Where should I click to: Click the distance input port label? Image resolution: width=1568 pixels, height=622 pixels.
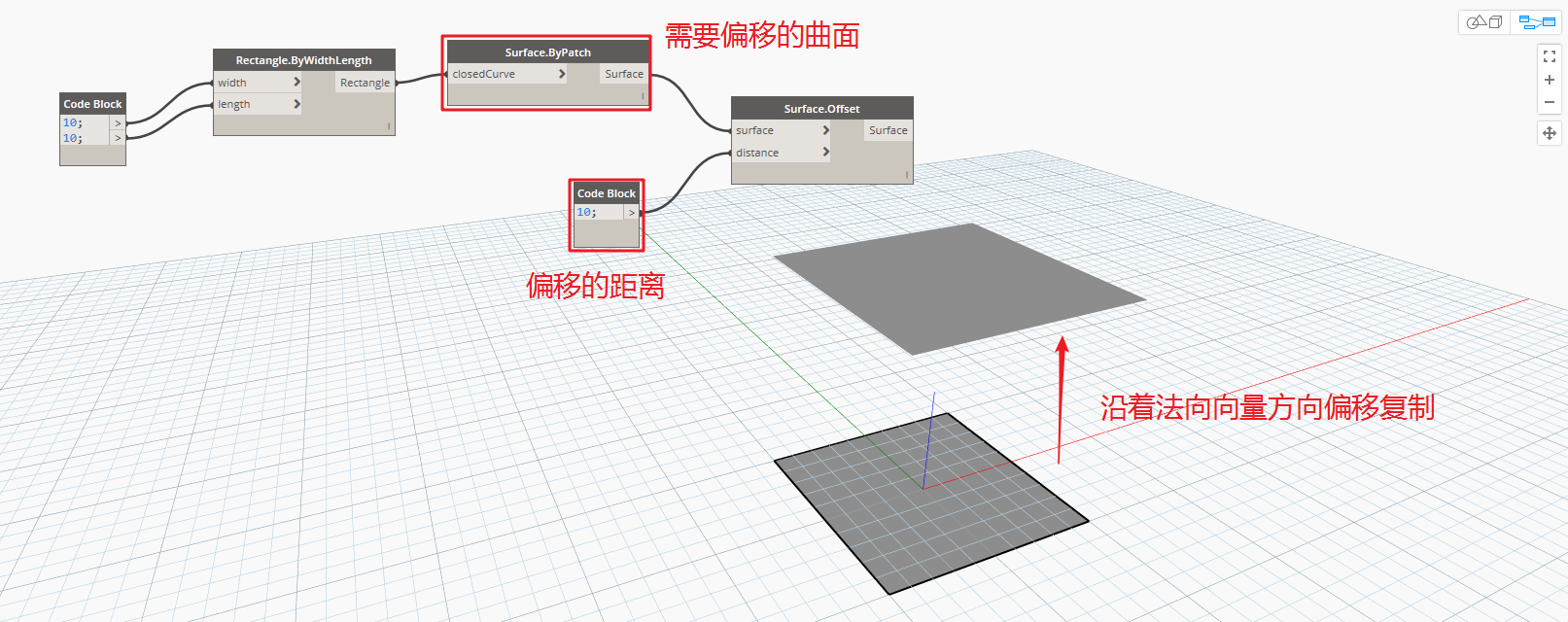[757, 153]
